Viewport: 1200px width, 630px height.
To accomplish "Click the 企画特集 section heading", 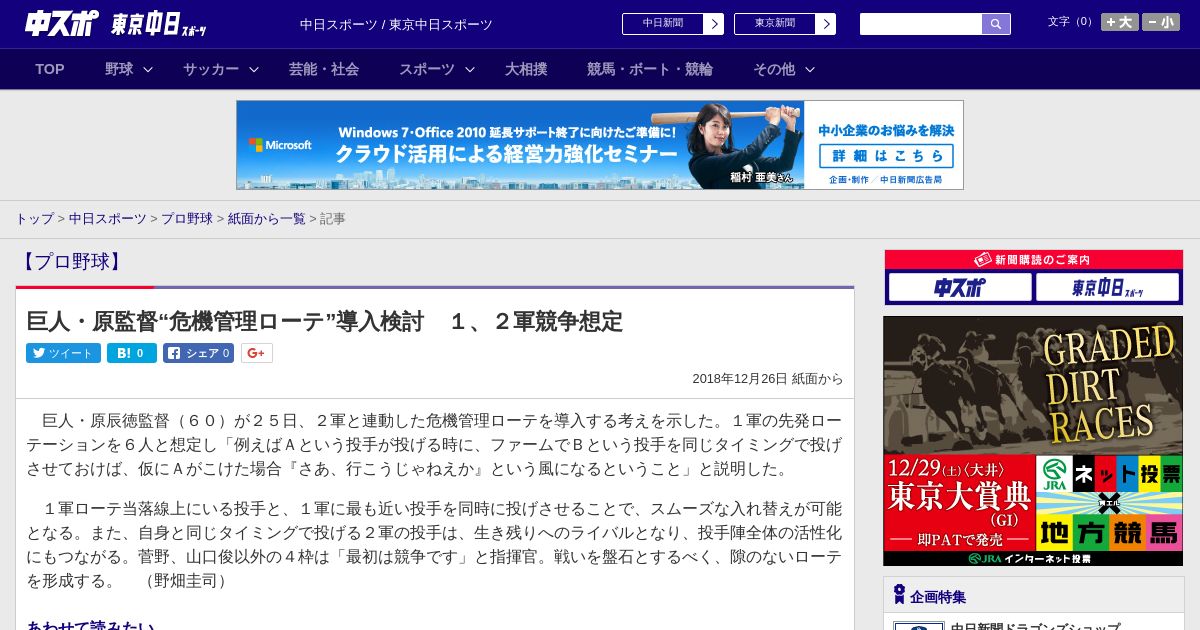I will (x=938, y=596).
